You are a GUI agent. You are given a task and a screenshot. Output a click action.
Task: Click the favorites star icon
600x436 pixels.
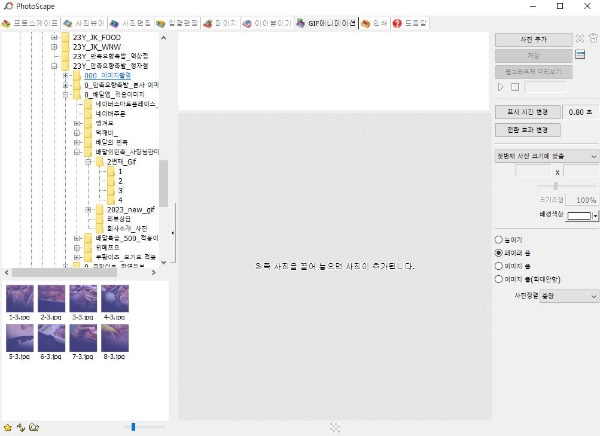click(x=8, y=427)
